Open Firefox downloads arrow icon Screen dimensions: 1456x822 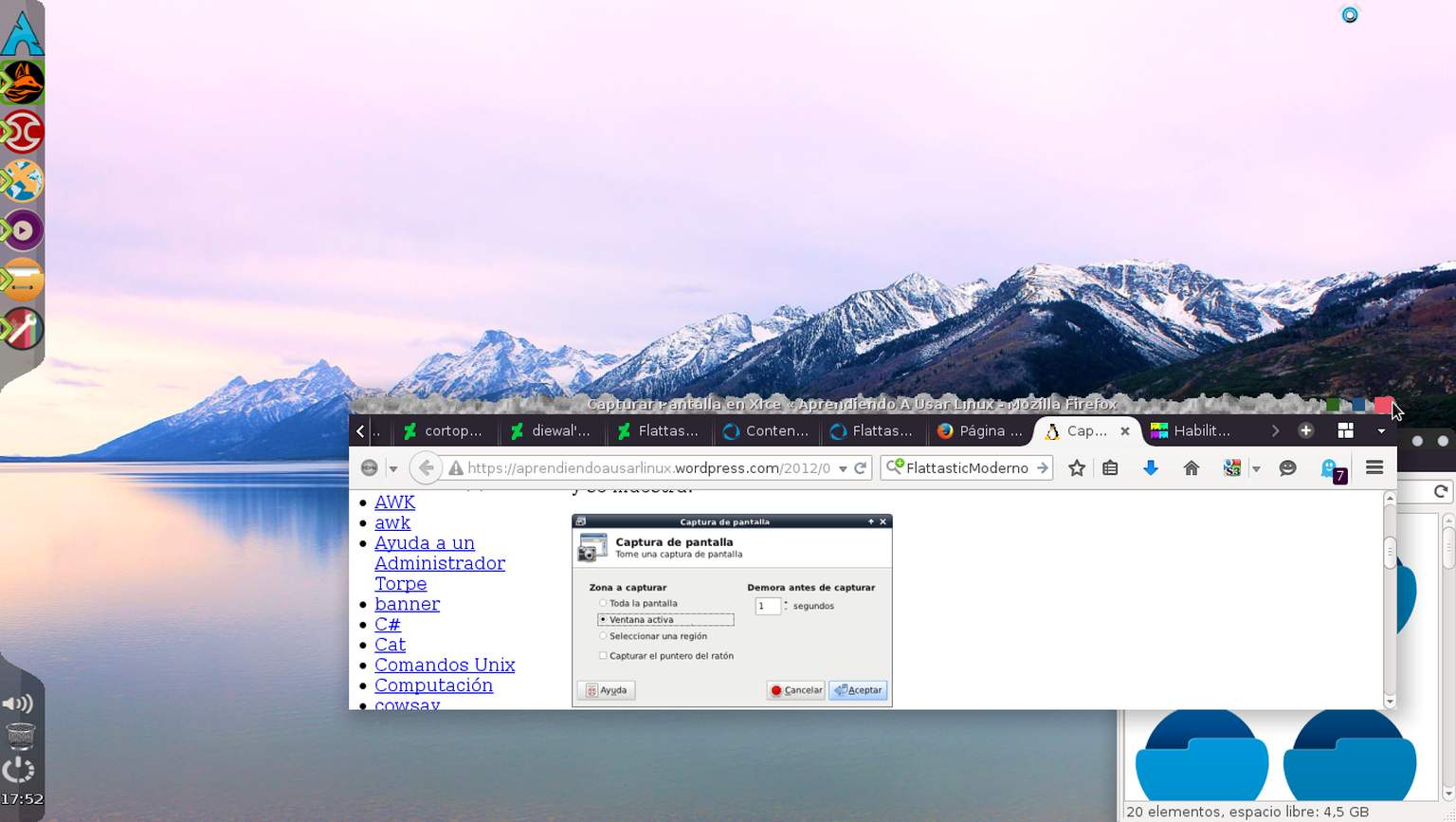[x=1151, y=467]
